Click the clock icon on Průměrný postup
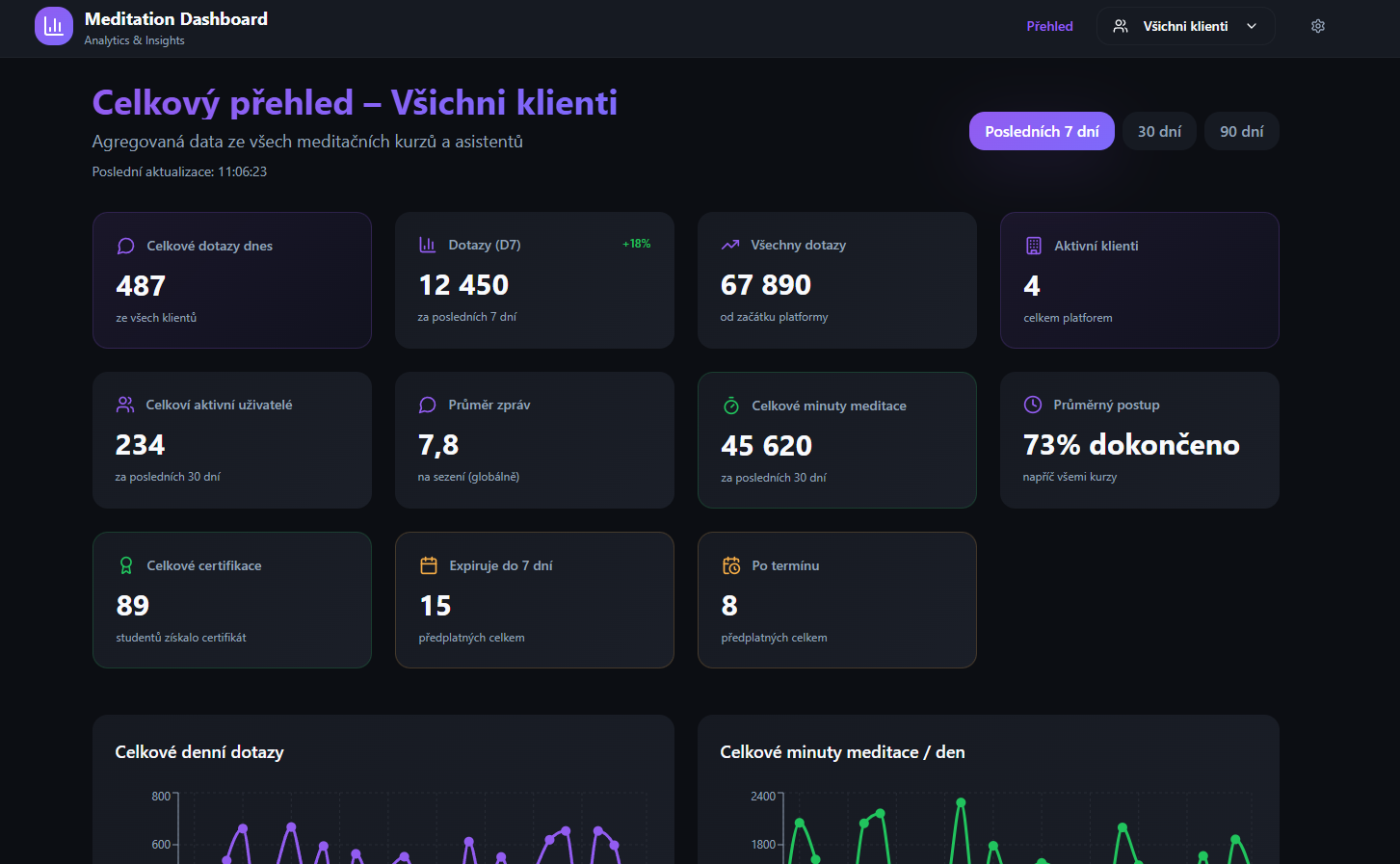The width and height of the screenshot is (1400, 864). click(x=1033, y=405)
